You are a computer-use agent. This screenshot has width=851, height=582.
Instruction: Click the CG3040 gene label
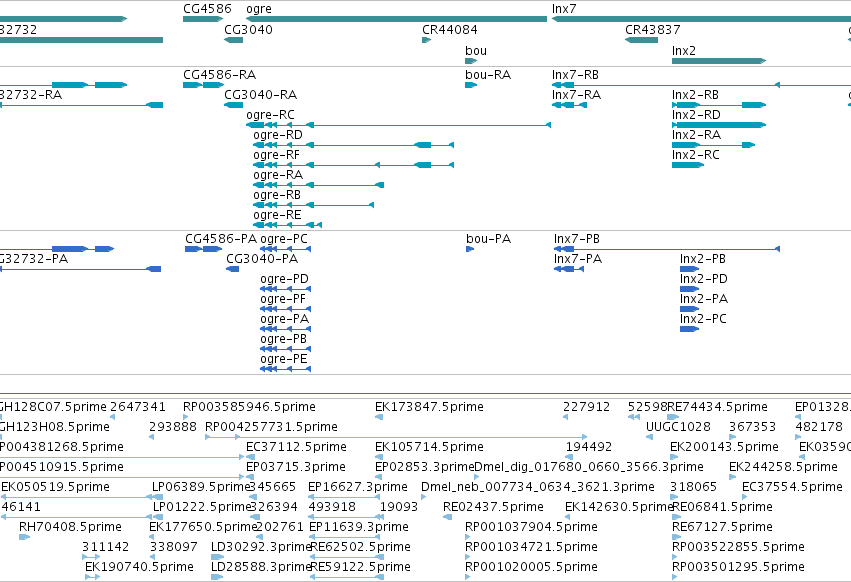coord(249,30)
